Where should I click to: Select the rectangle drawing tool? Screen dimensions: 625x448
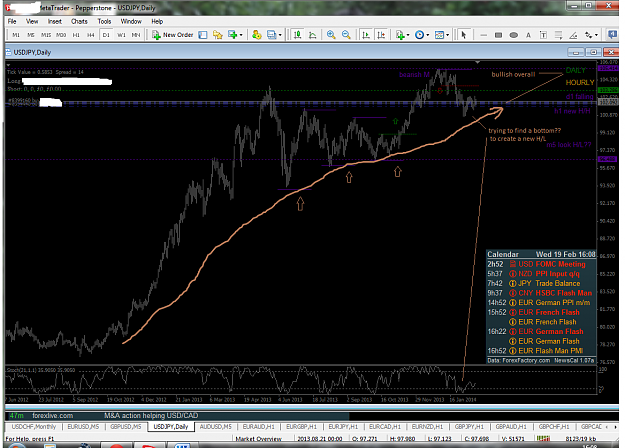click(498, 35)
